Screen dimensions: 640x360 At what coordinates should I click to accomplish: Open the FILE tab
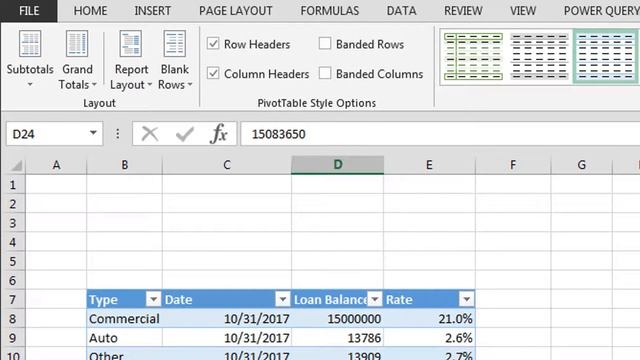[x=29, y=11]
